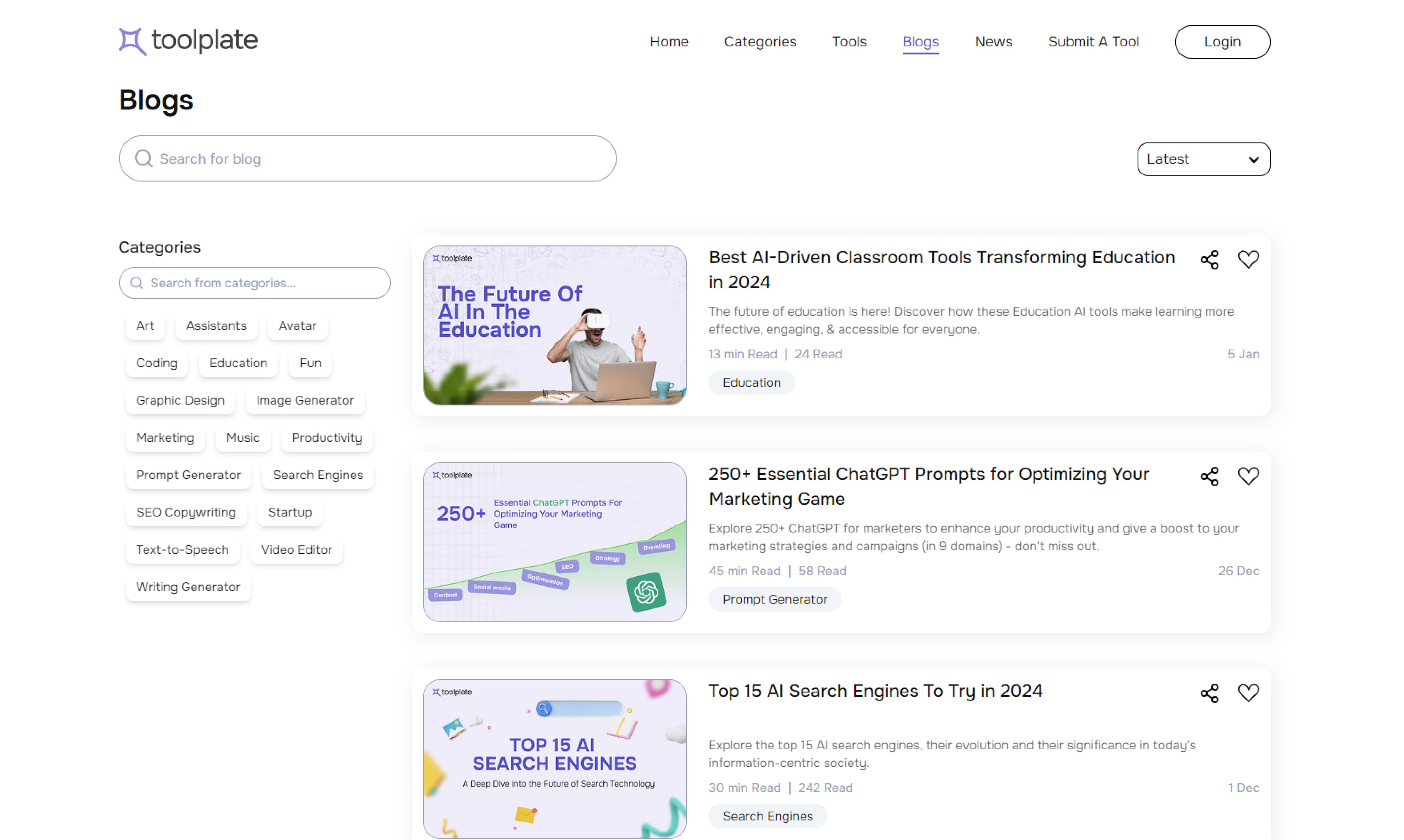Share the AI-Driven Classroom Tools article
Image resolution: width=1404 pixels, height=840 pixels.
coord(1209,259)
